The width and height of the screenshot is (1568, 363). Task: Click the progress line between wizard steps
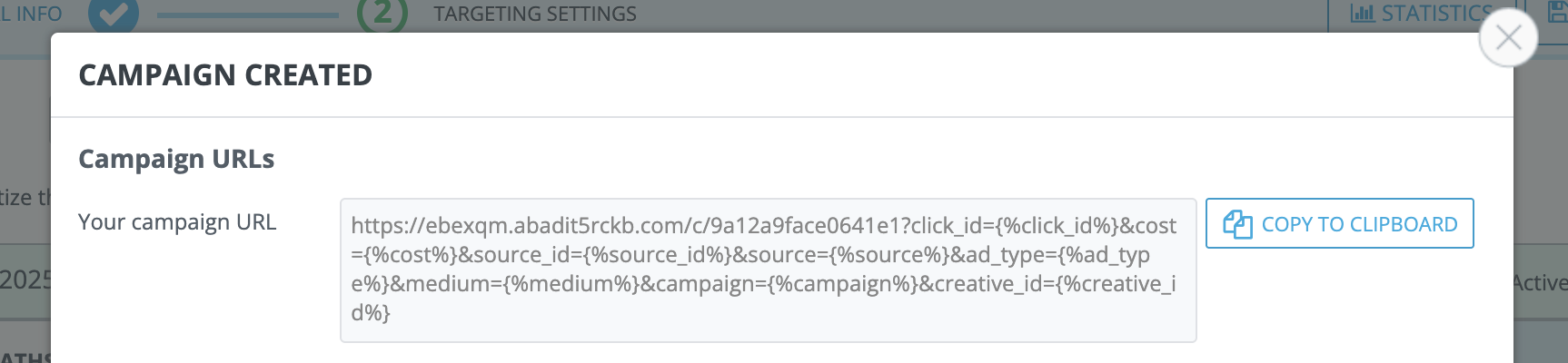point(247,15)
